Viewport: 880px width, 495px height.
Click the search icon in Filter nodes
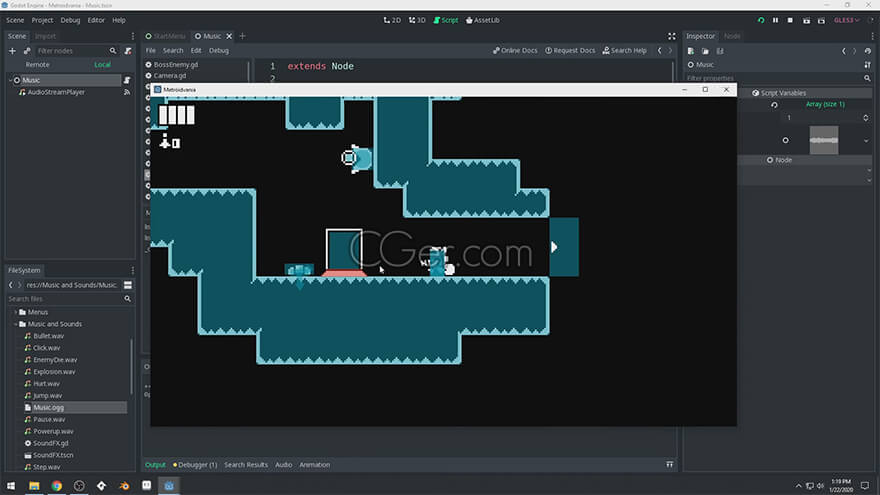click(x=113, y=51)
